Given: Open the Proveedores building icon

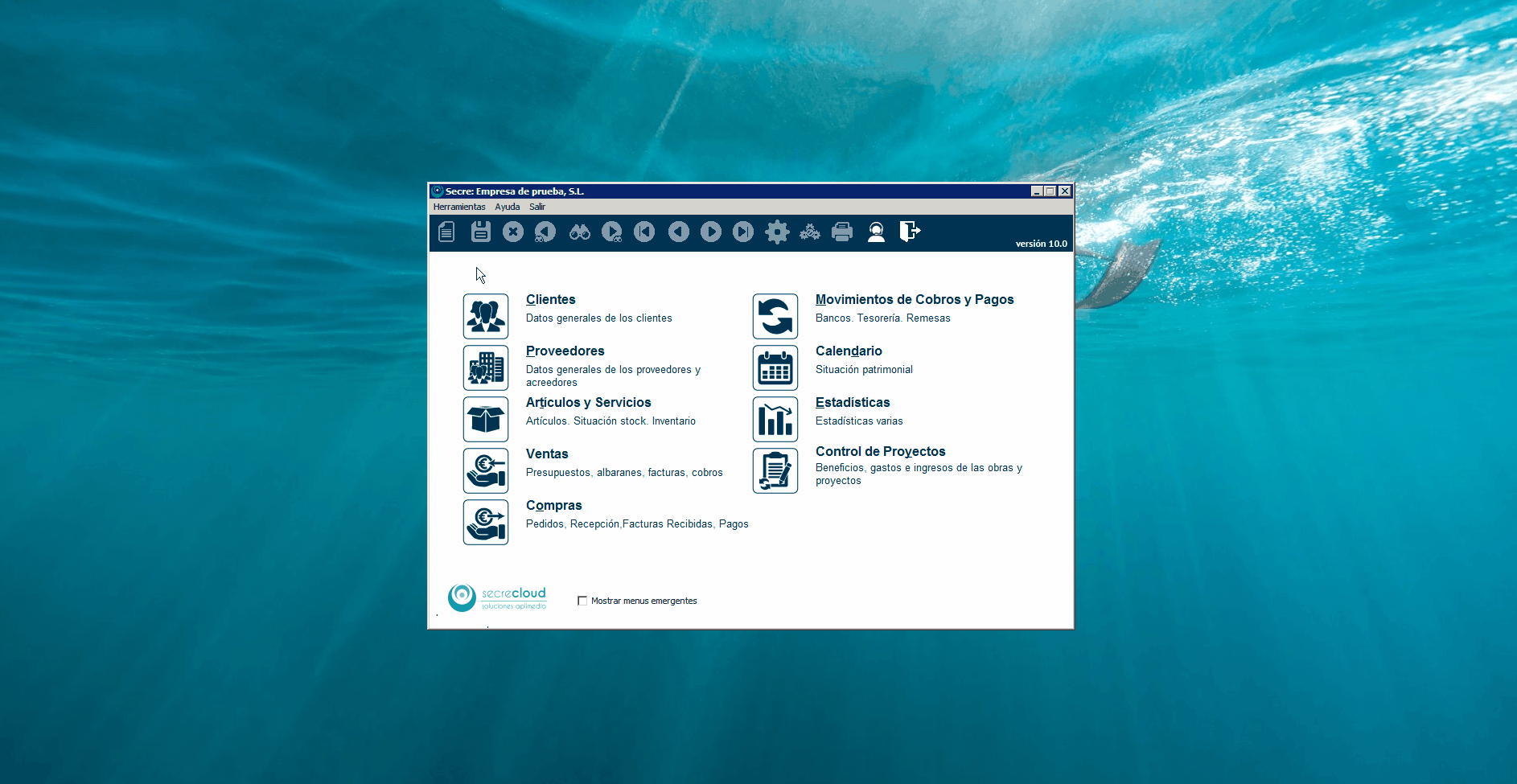Looking at the screenshot, I should point(486,367).
